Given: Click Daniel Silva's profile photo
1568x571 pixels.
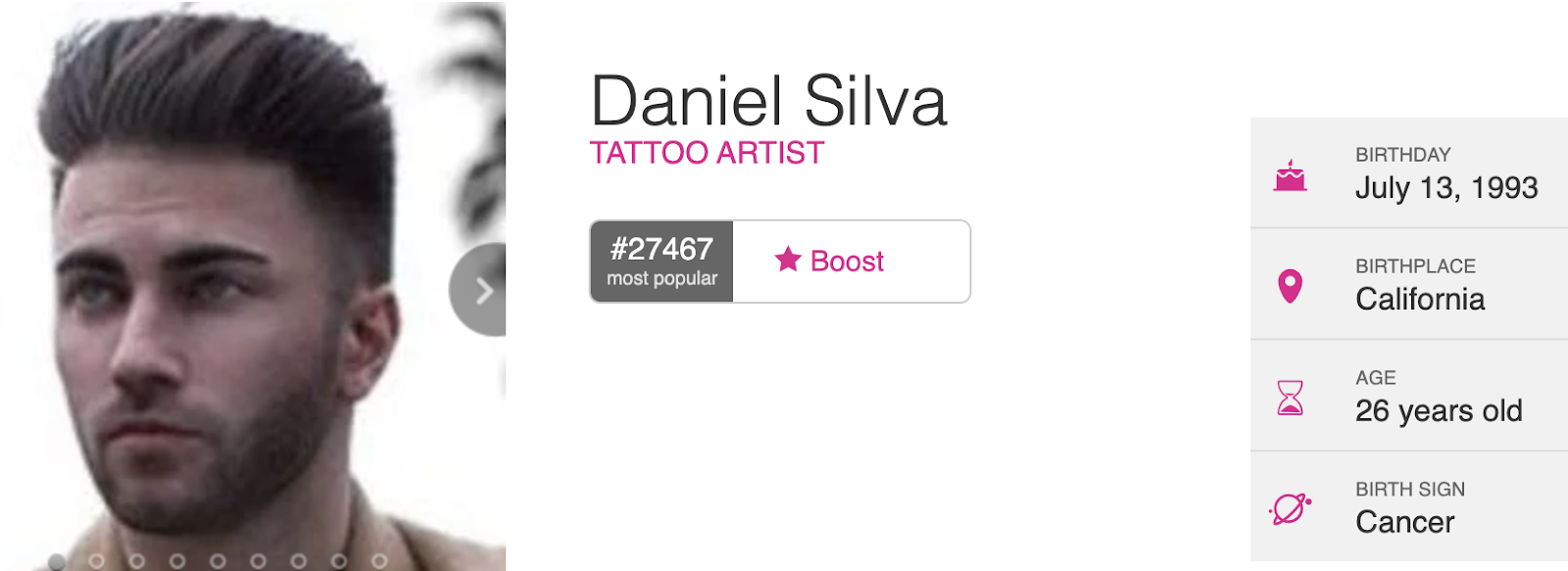Looking at the screenshot, I should 253,285.
